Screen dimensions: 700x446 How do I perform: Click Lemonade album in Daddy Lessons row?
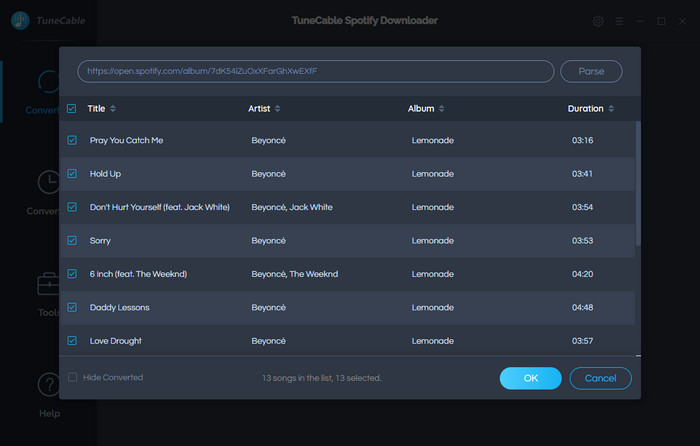(433, 307)
